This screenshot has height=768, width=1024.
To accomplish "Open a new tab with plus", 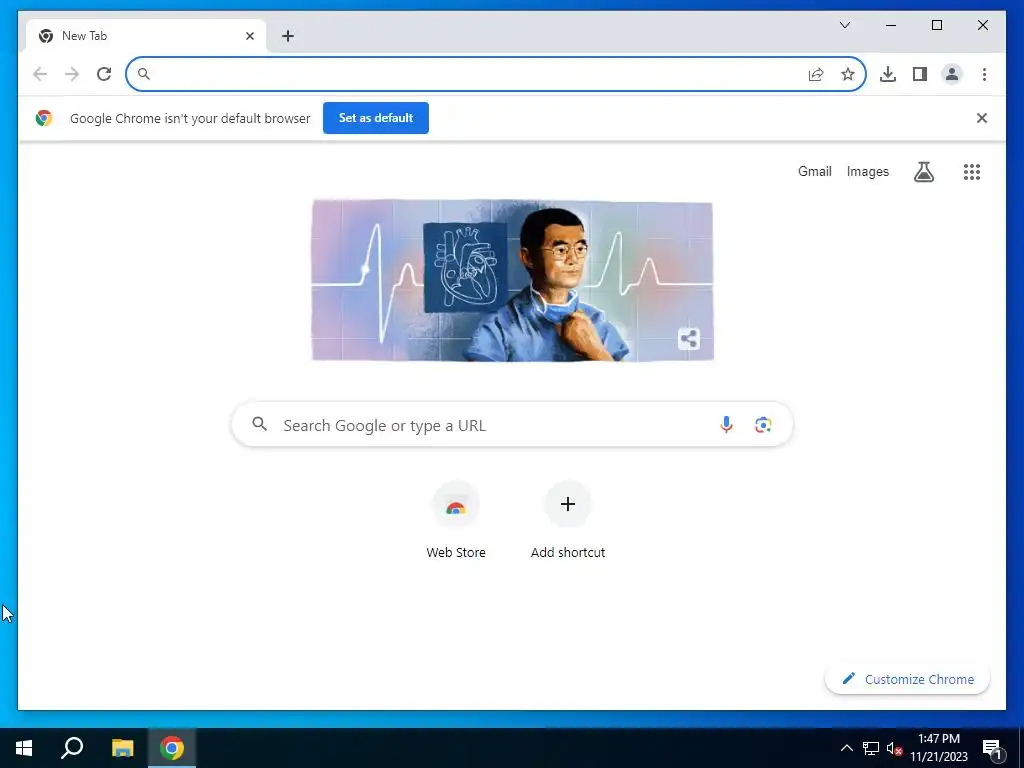I will point(288,36).
